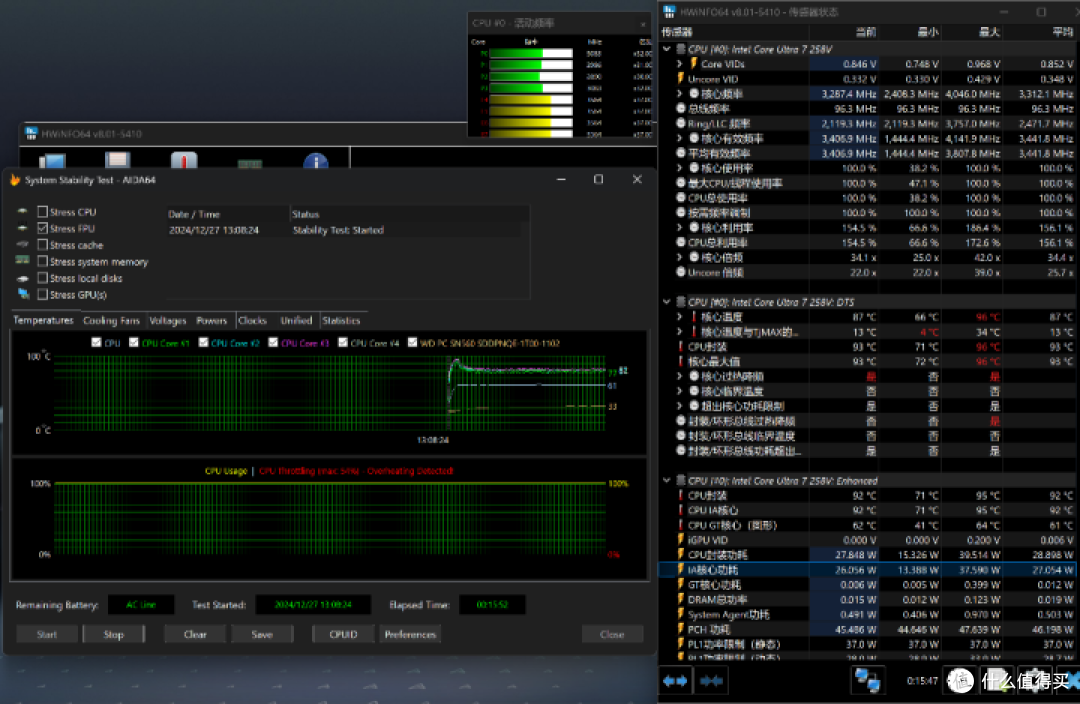1080x704 pixels.
Task: Click the 最大 column header in sensor window
Action: [972, 32]
